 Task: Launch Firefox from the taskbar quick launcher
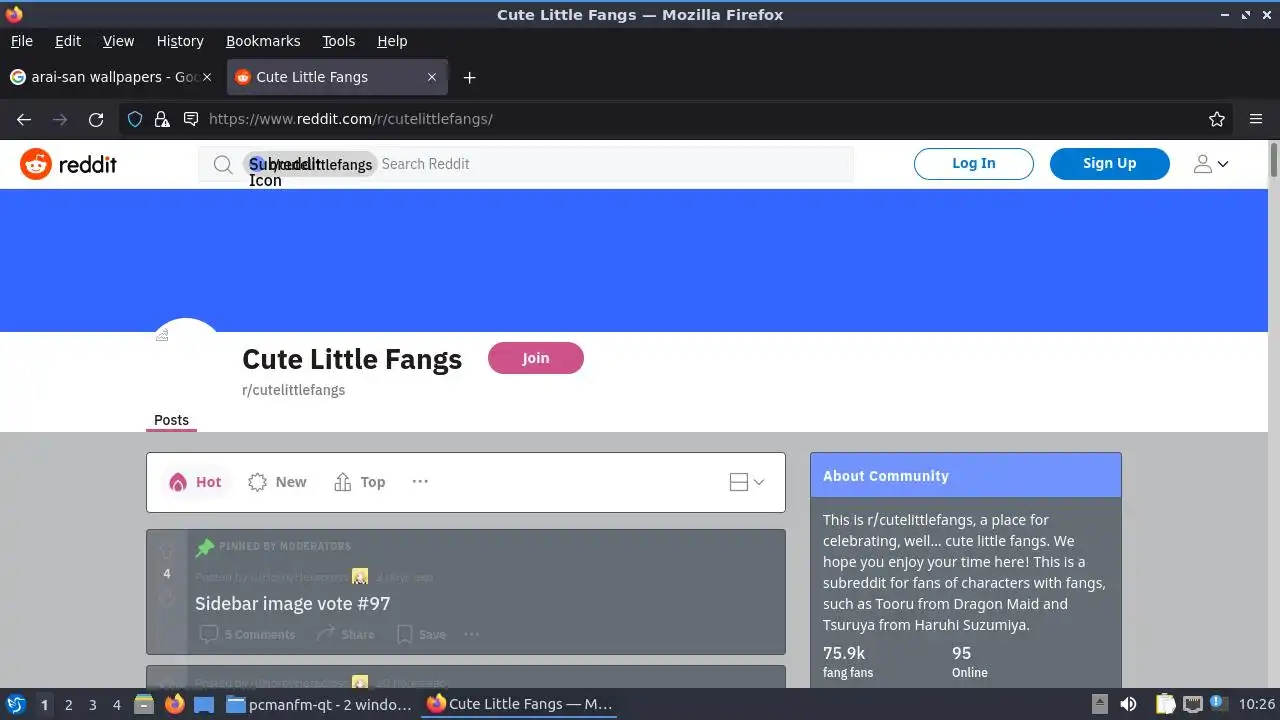tap(175, 704)
